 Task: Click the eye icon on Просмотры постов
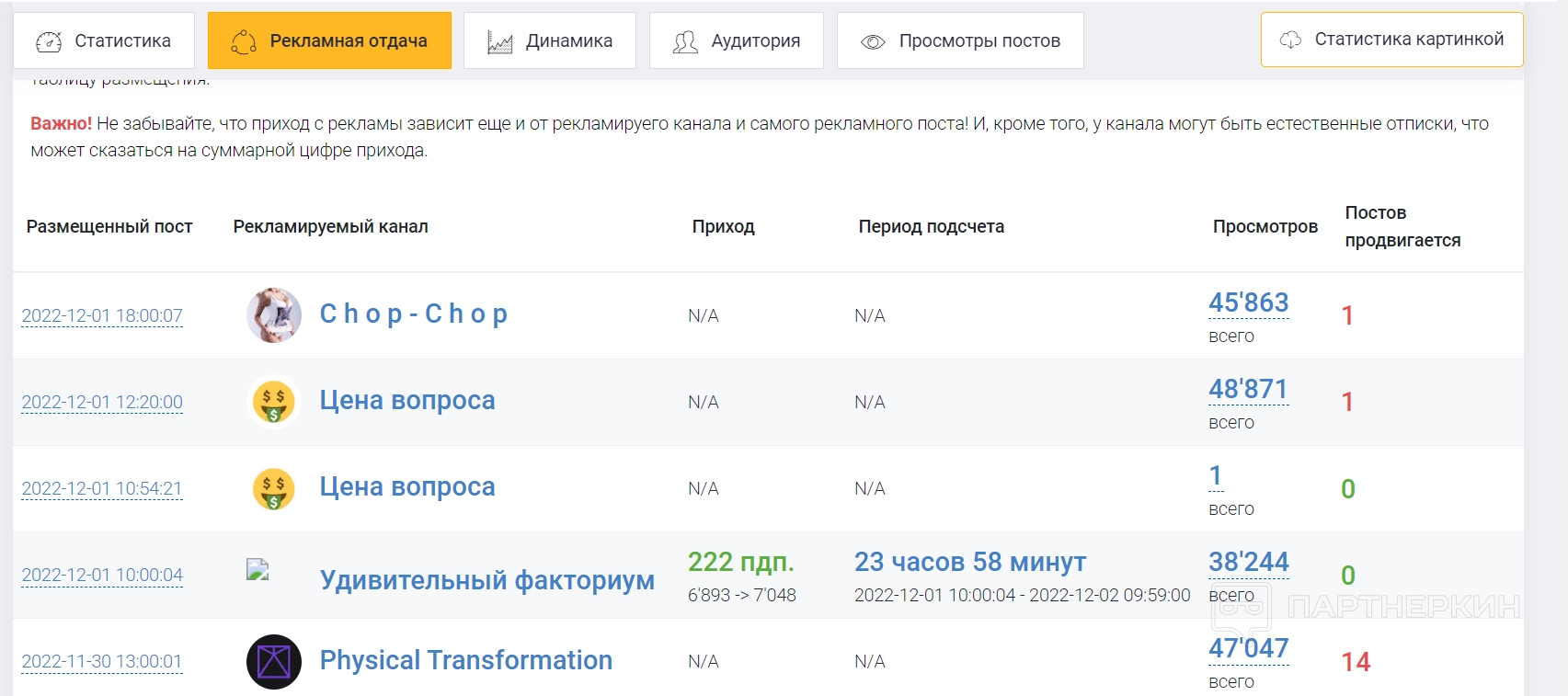(873, 42)
